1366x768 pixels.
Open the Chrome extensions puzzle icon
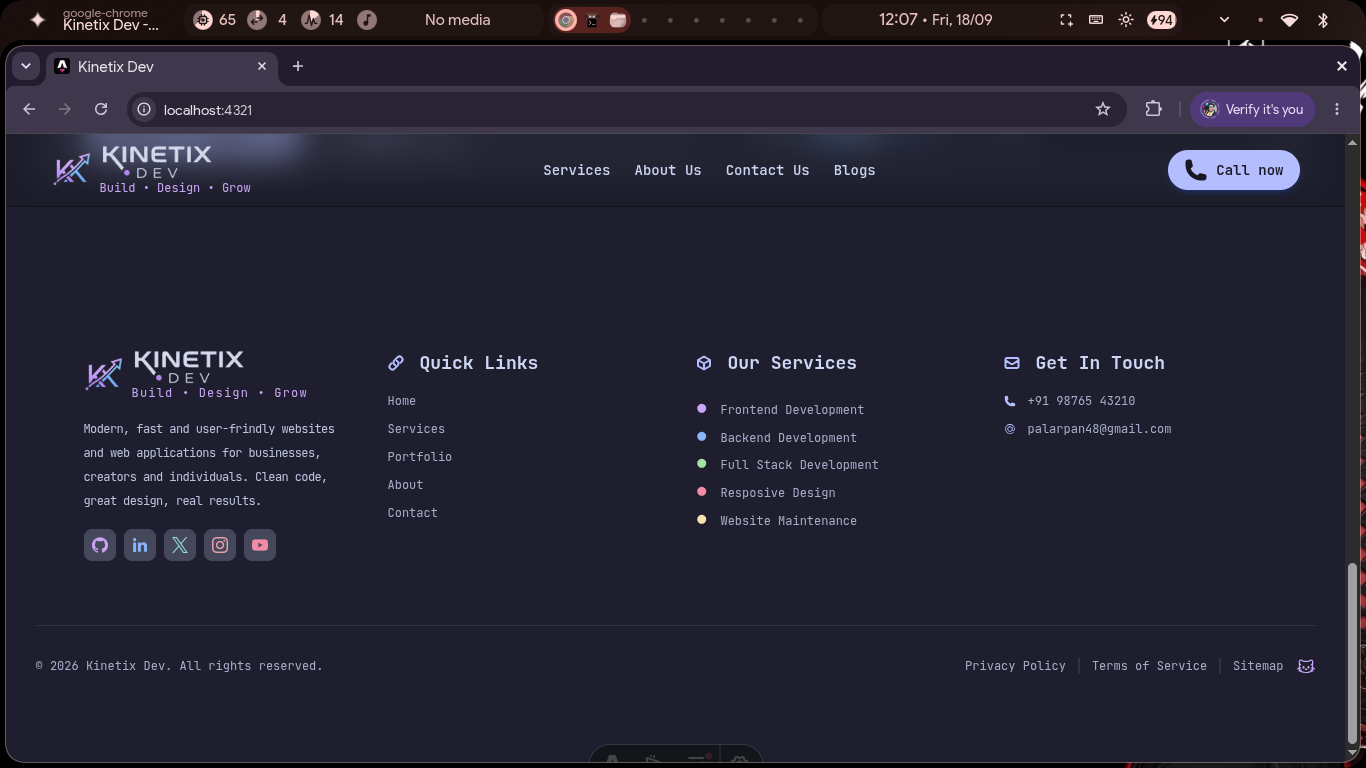click(1154, 109)
